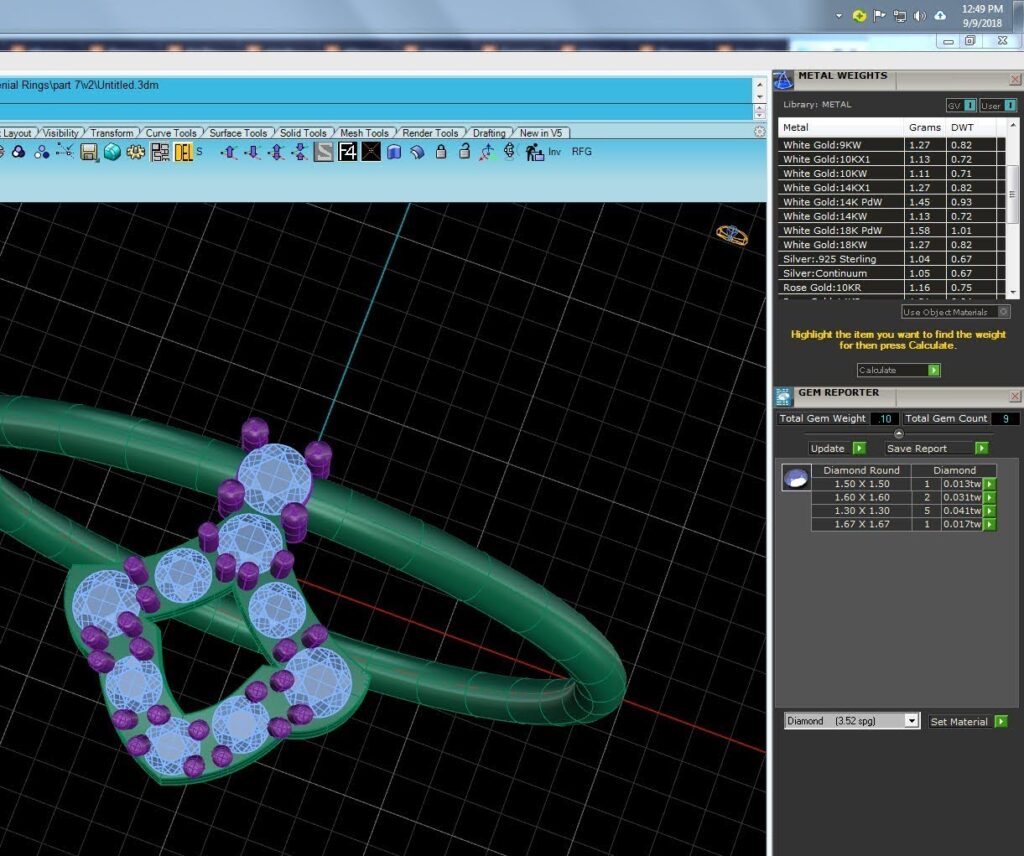Click the Gem Reporter panel icon
The image size is (1024, 856).
coord(783,396)
